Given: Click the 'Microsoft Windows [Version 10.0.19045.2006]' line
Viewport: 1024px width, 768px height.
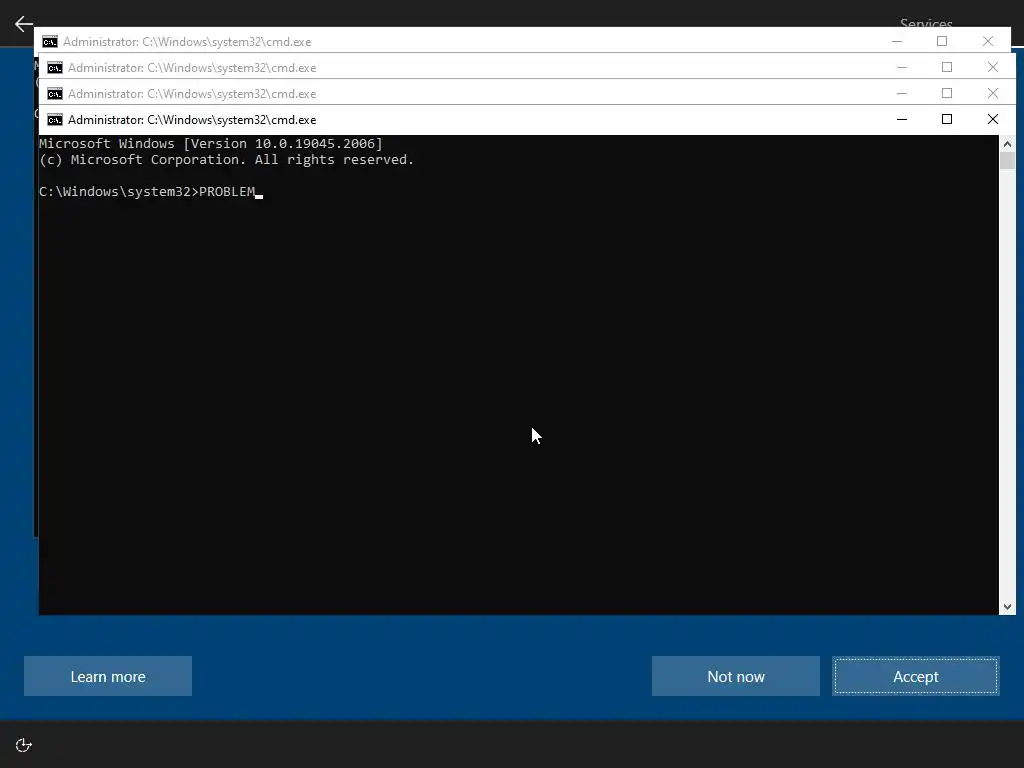Looking at the screenshot, I should pyautogui.click(x=211, y=144).
